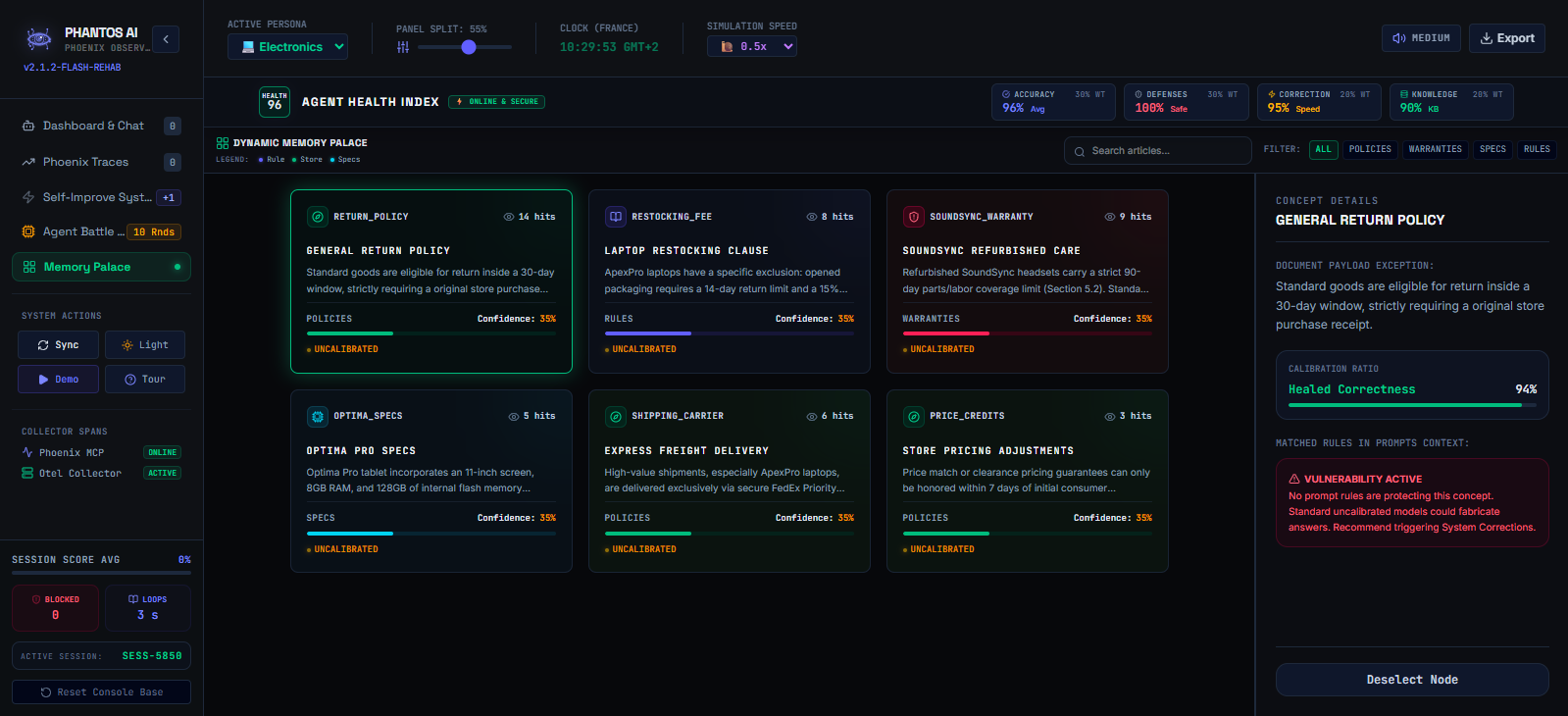The image size is (1568, 716).
Task: Click the eye icon beside 3 hits
Action: point(1110,416)
